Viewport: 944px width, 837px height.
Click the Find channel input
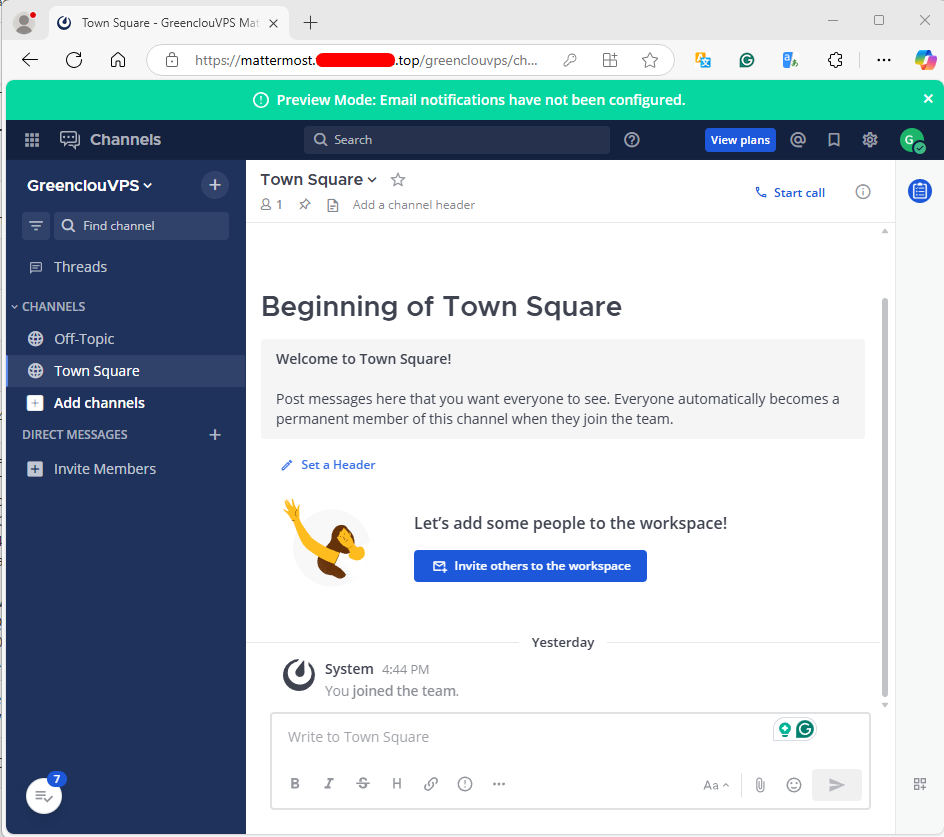(x=141, y=226)
